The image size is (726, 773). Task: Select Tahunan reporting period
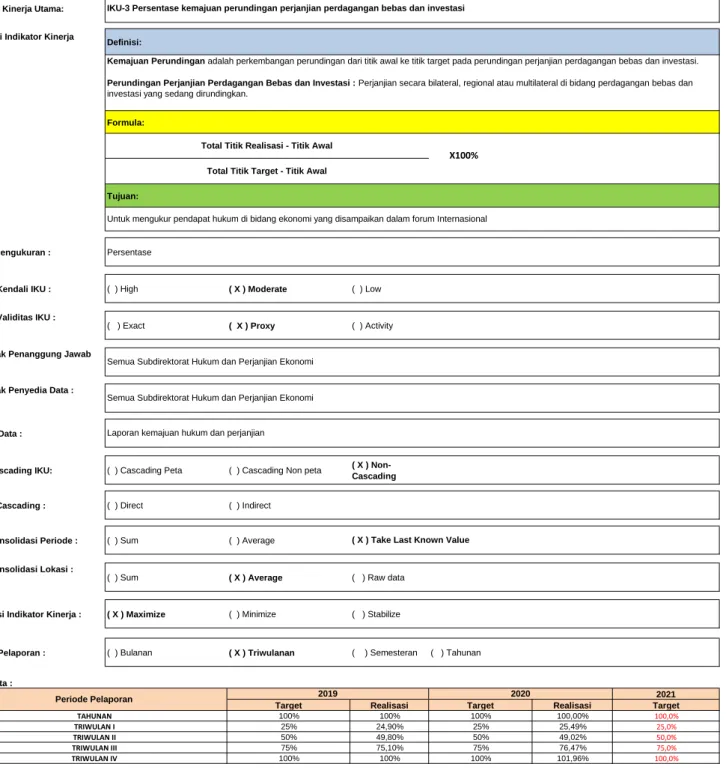455,653
